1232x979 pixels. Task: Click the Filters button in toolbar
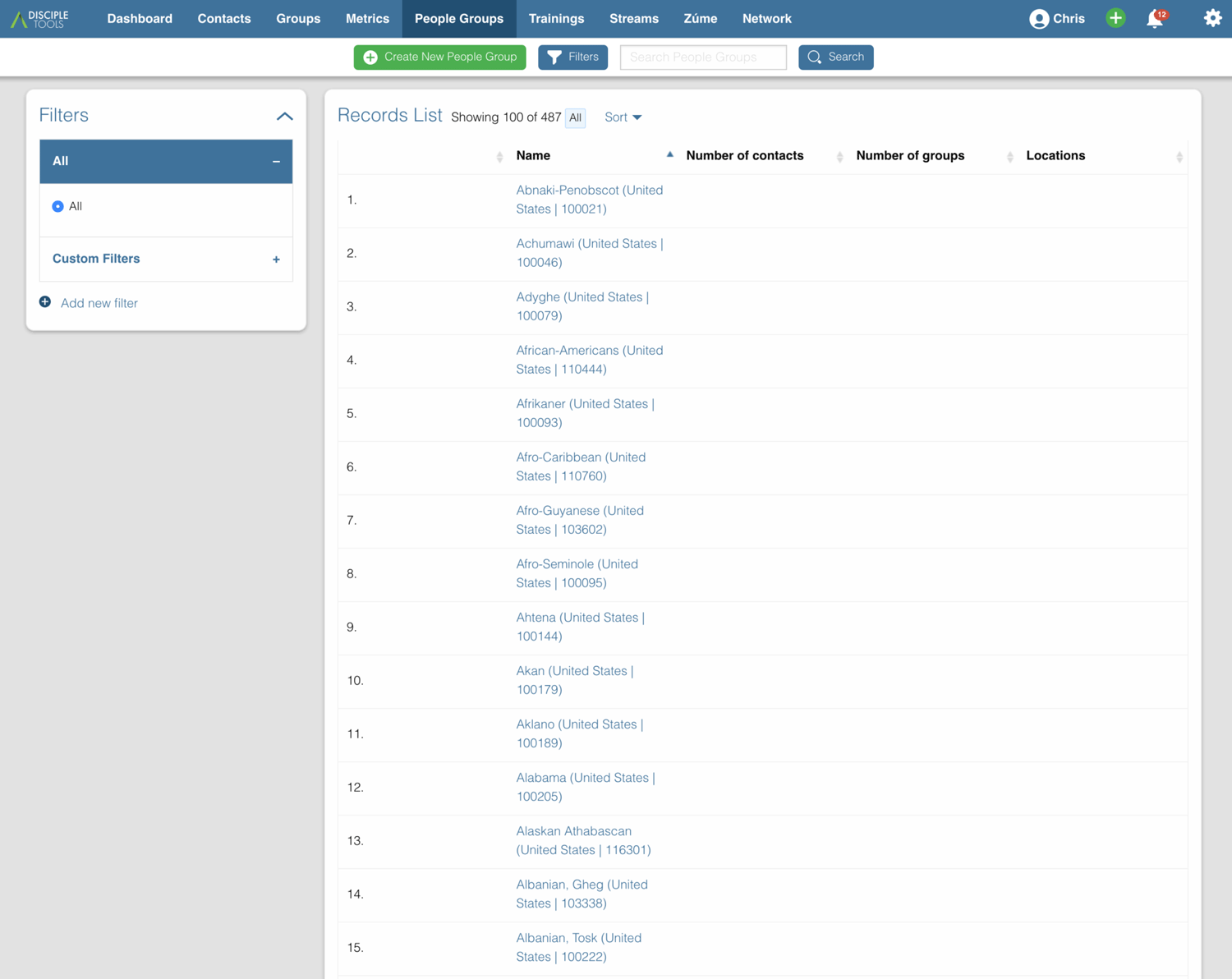click(572, 57)
